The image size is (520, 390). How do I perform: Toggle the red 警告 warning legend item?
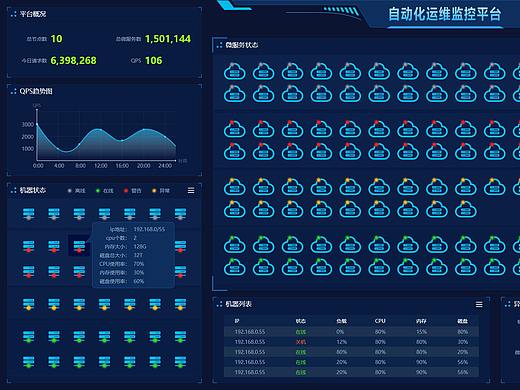coord(133,191)
